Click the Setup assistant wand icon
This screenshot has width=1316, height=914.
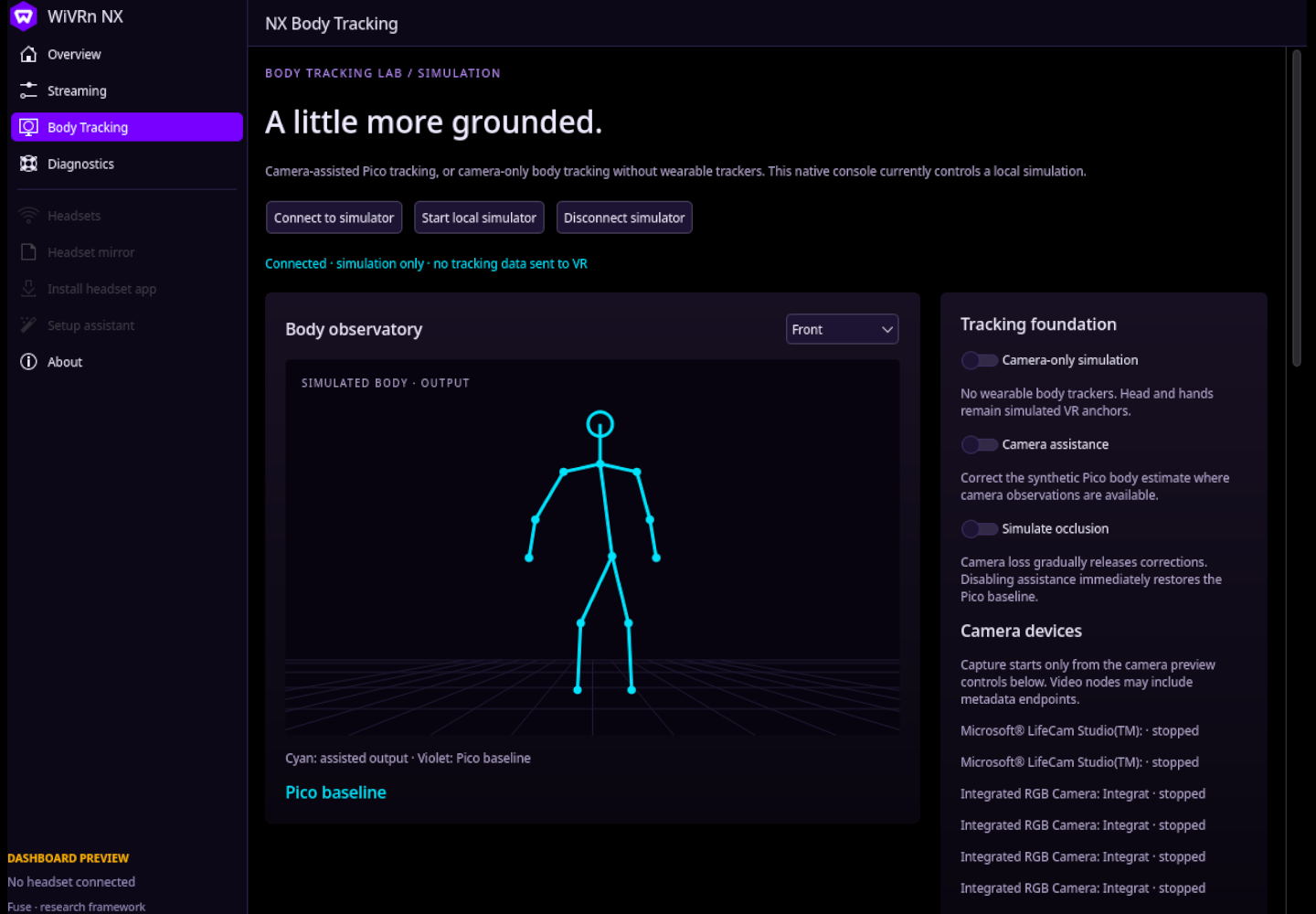tap(28, 325)
